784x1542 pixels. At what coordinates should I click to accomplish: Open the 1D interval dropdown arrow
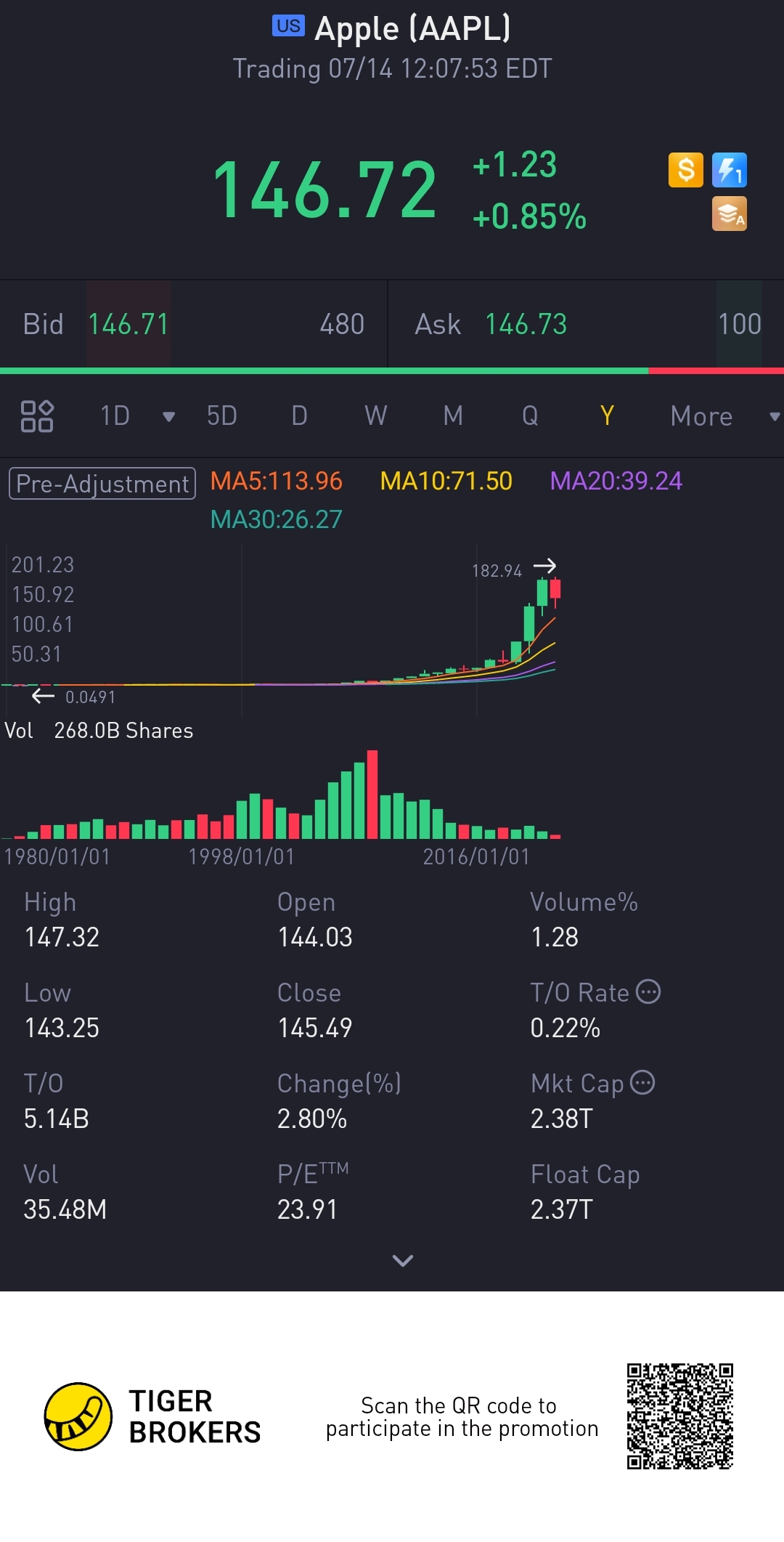169,416
